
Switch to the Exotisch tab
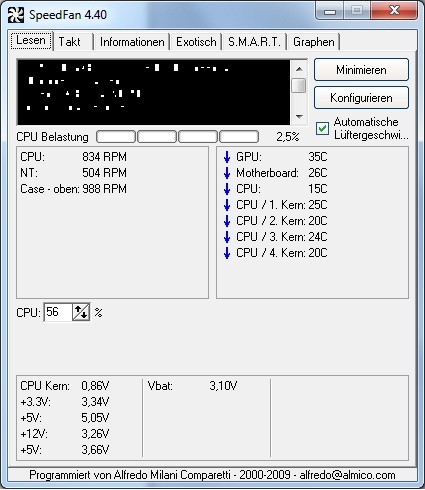coord(196,42)
